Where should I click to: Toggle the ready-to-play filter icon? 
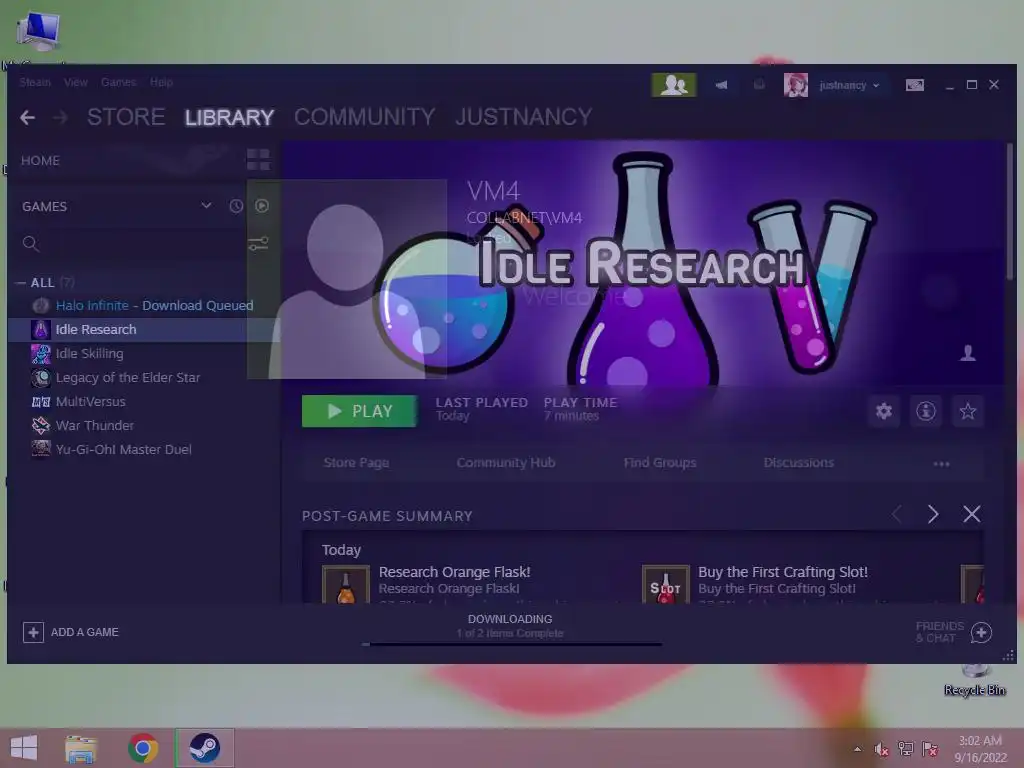[262, 206]
